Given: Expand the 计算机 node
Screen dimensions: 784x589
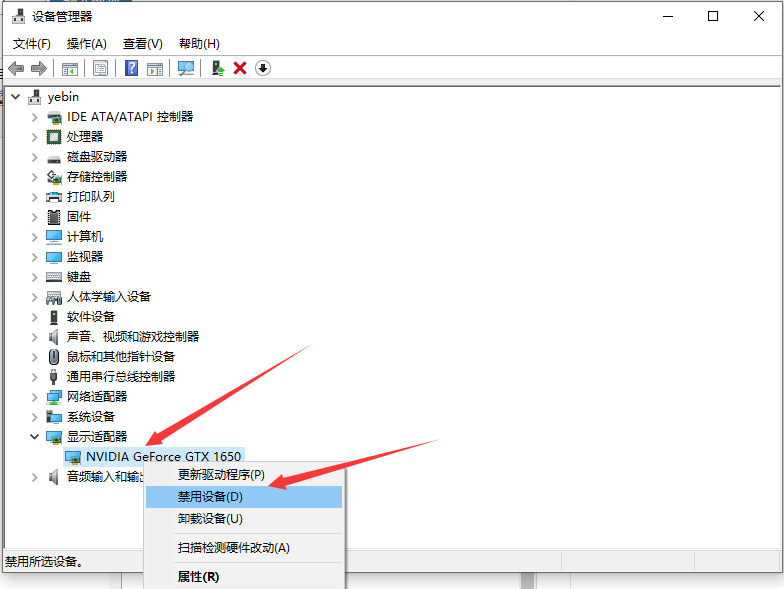Looking at the screenshot, I should 34,237.
